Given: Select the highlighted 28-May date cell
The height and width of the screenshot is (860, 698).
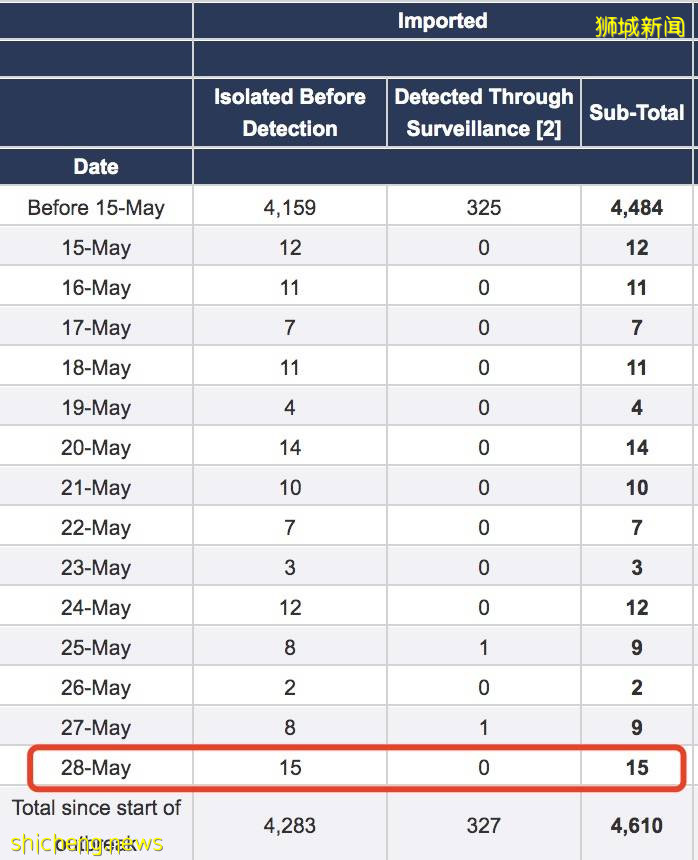Looking at the screenshot, I should [96, 768].
